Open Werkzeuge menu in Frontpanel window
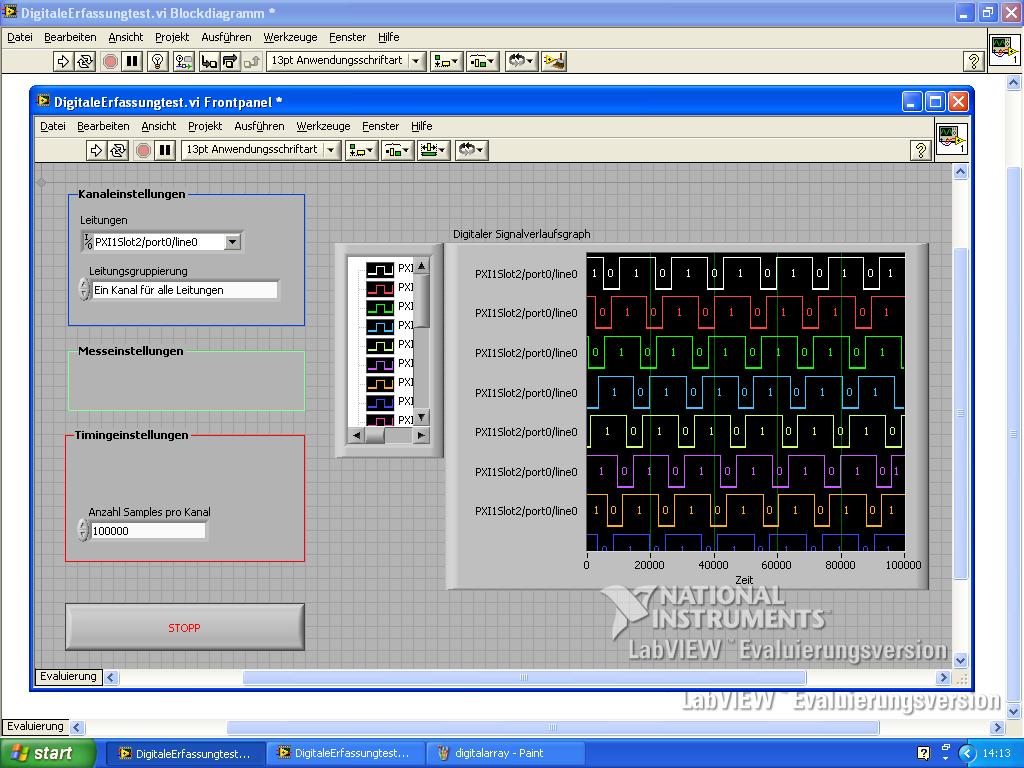 pos(323,126)
